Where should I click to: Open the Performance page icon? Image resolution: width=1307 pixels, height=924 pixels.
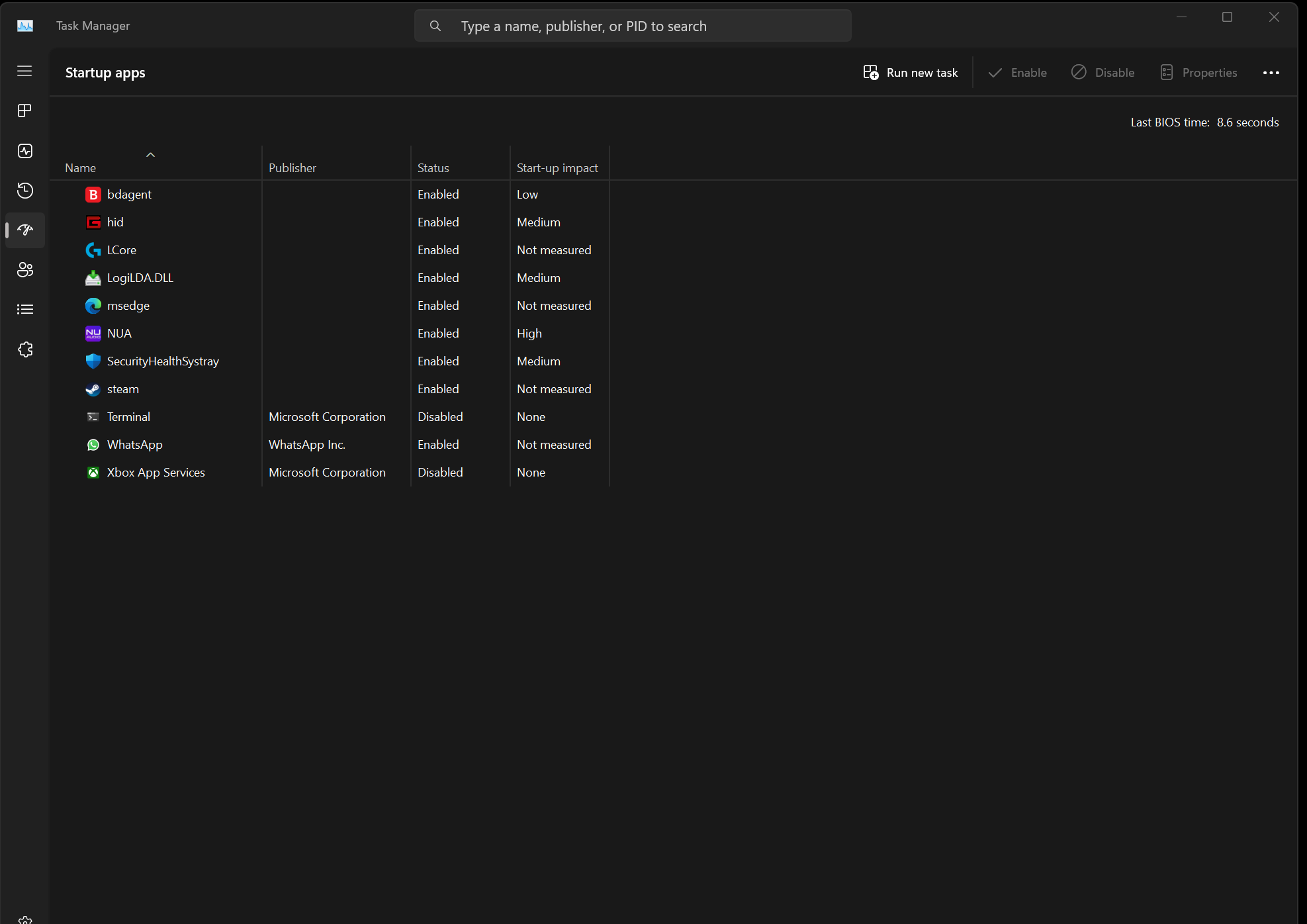[24, 151]
